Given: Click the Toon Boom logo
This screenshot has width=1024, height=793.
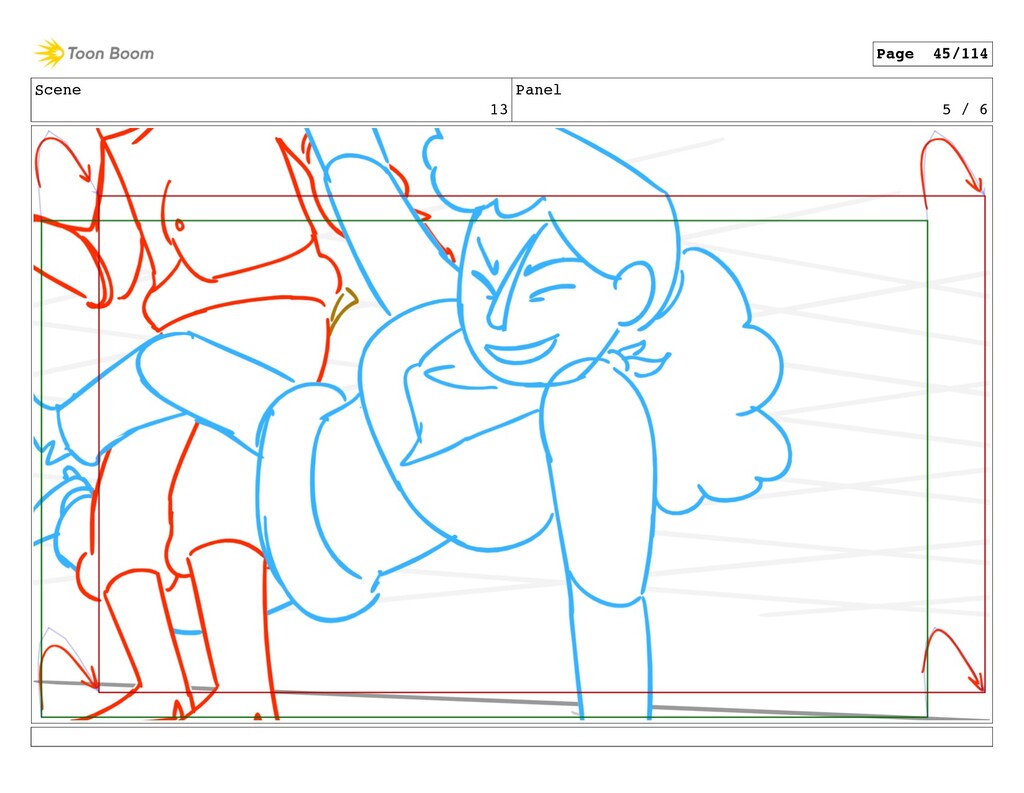Looking at the screenshot, I should [94, 53].
